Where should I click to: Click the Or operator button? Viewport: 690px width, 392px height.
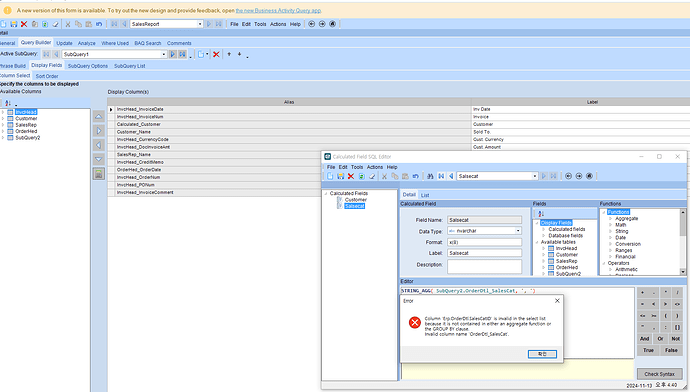[661, 339]
